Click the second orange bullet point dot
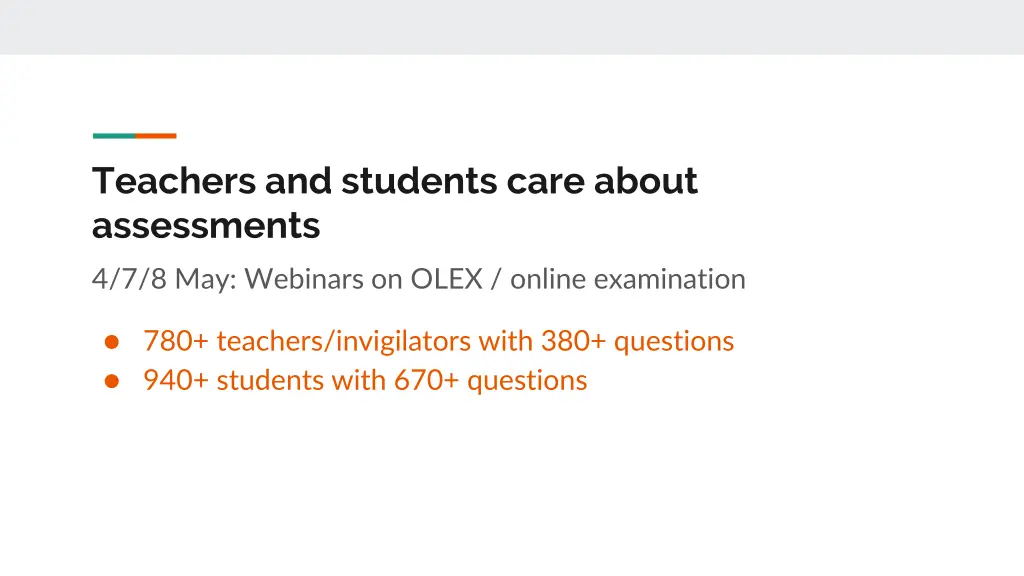 113,381
